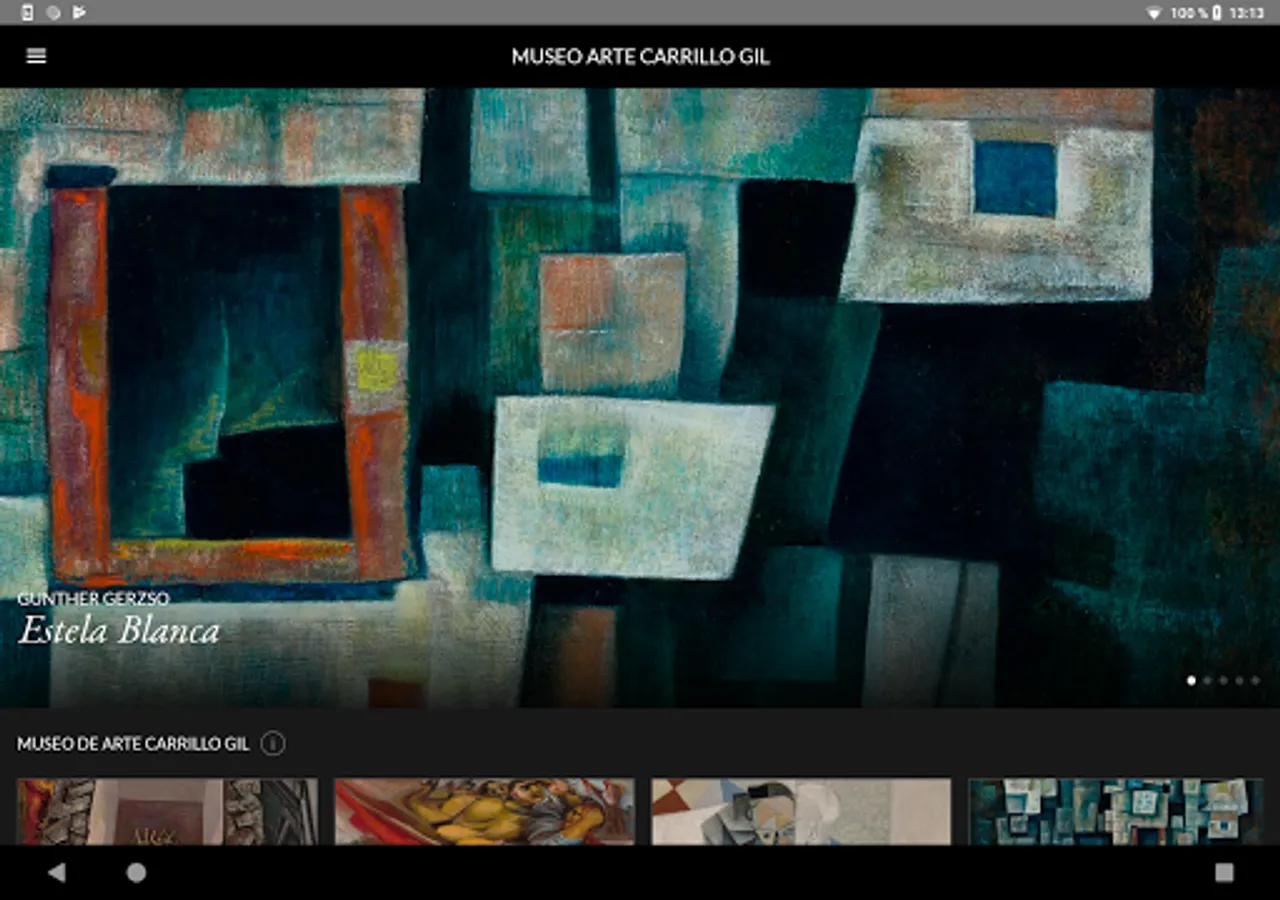The width and height of the screenshot is (1280, 900).
Task: Tap the GUNTHER GERZSO artist name
Action: (93, 599)
